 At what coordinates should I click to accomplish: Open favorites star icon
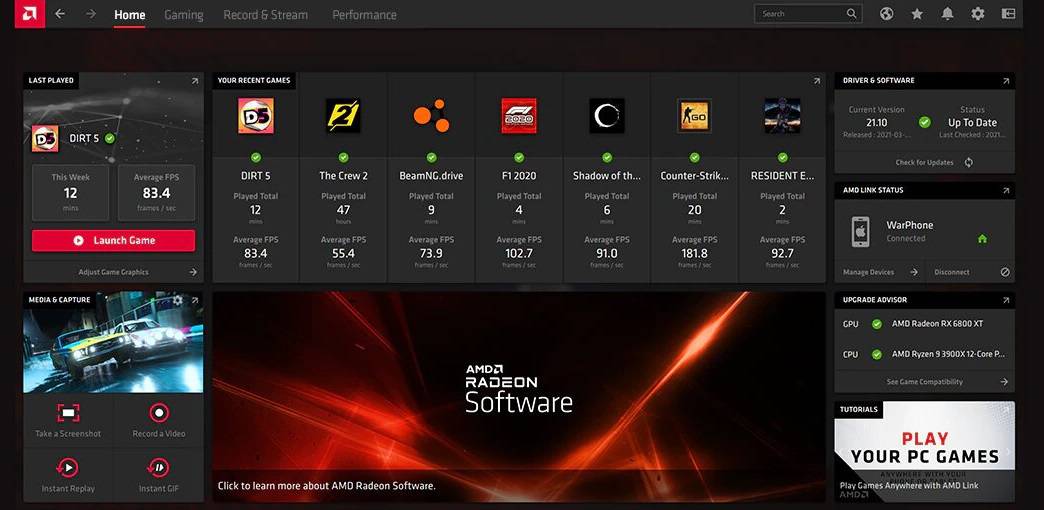coord(917,14)
